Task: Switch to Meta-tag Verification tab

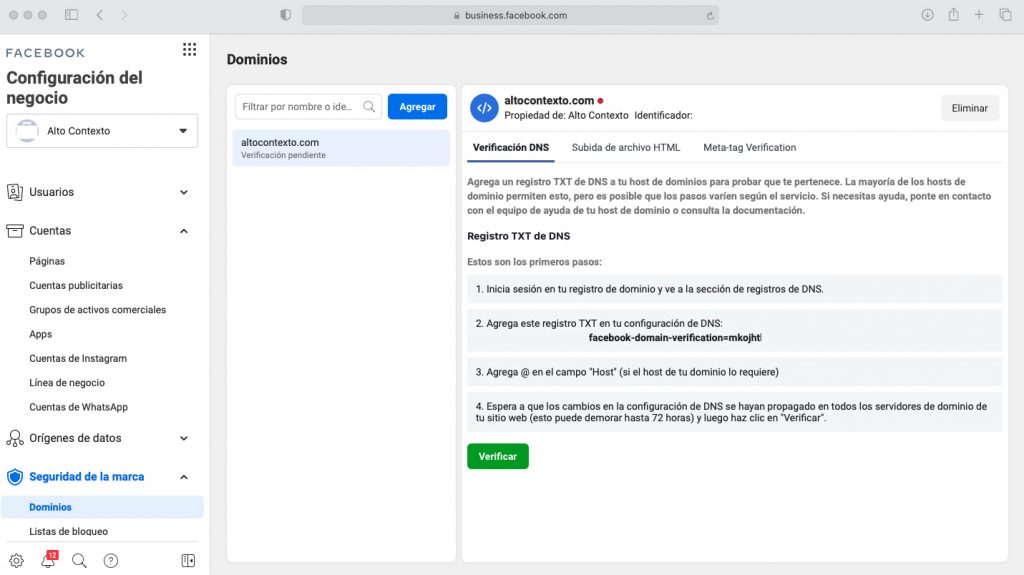Action: tap(750, 148)
